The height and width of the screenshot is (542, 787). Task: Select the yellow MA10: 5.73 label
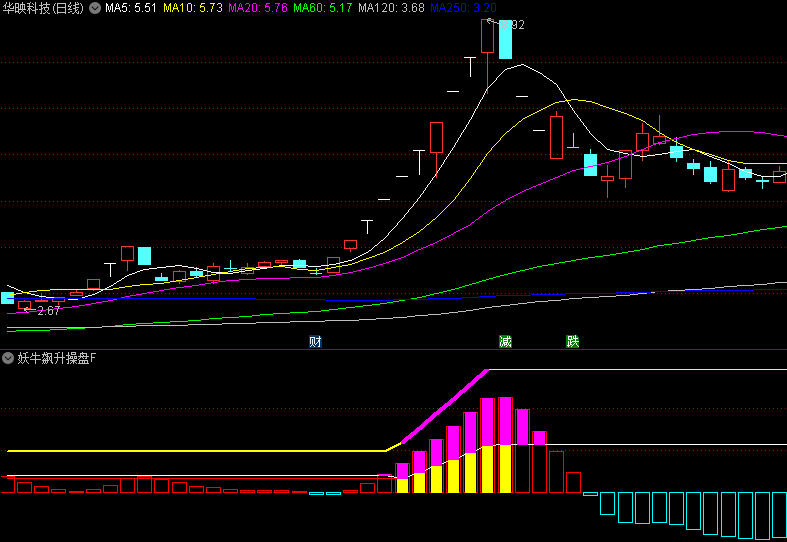192,8
